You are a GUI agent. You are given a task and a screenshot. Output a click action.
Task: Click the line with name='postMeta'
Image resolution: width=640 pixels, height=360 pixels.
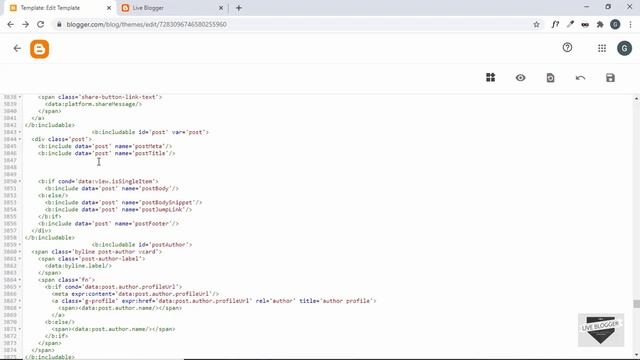tap(105, 146)
